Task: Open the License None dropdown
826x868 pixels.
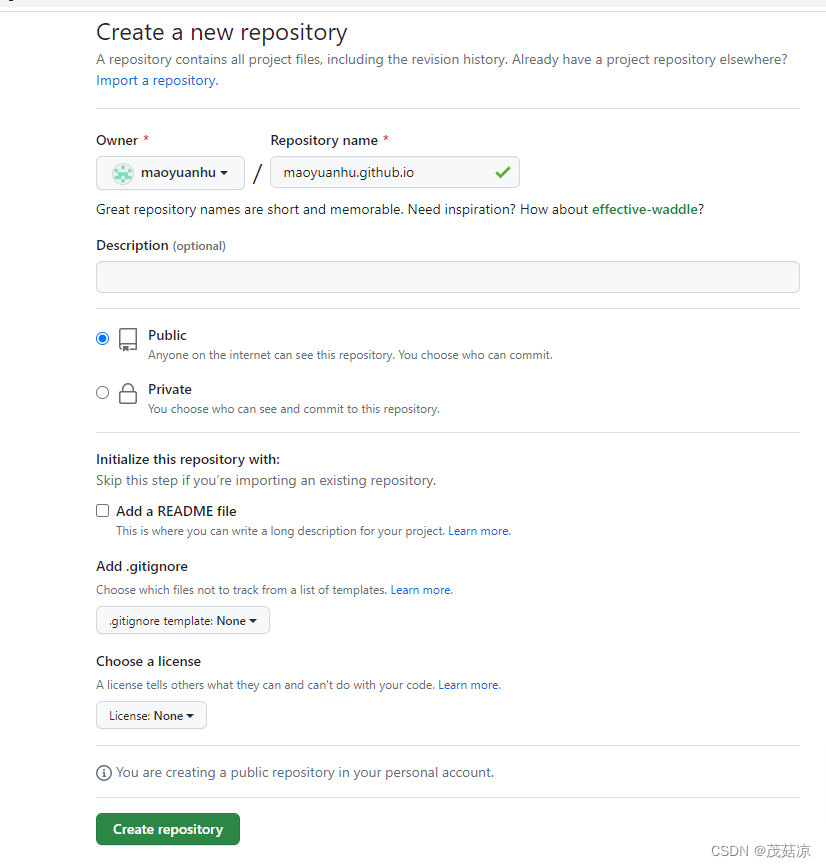Action: click(151, 715)
